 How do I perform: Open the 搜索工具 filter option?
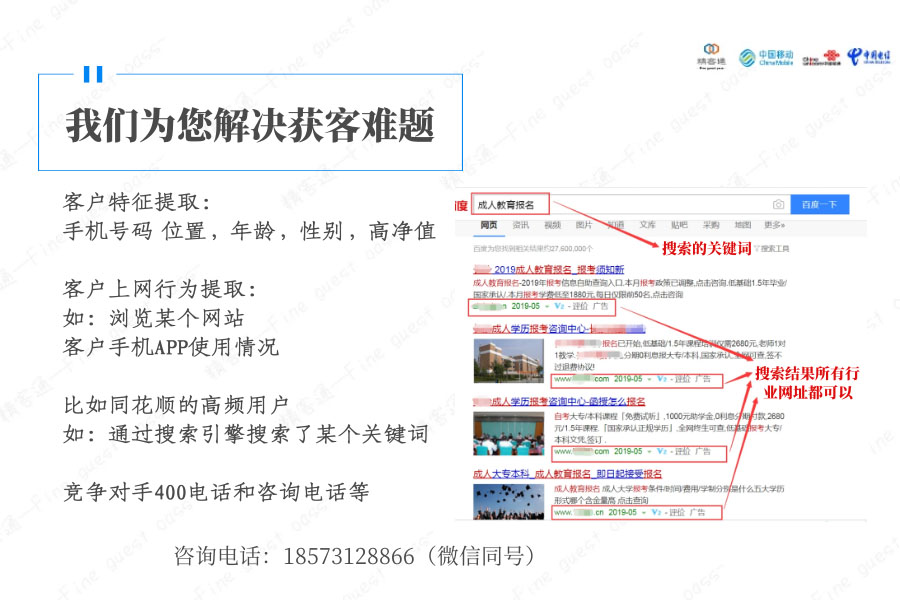[x=773, y=248]
